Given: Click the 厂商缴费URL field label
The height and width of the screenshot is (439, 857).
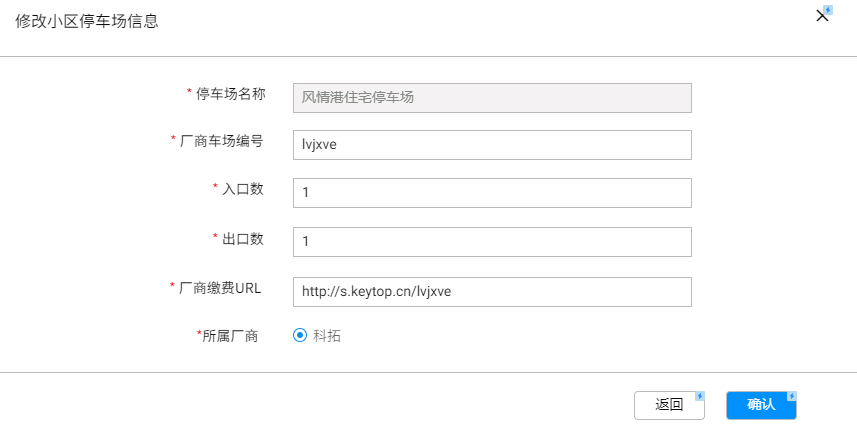Looking at the screenshot, I should (x=220, y=287).
